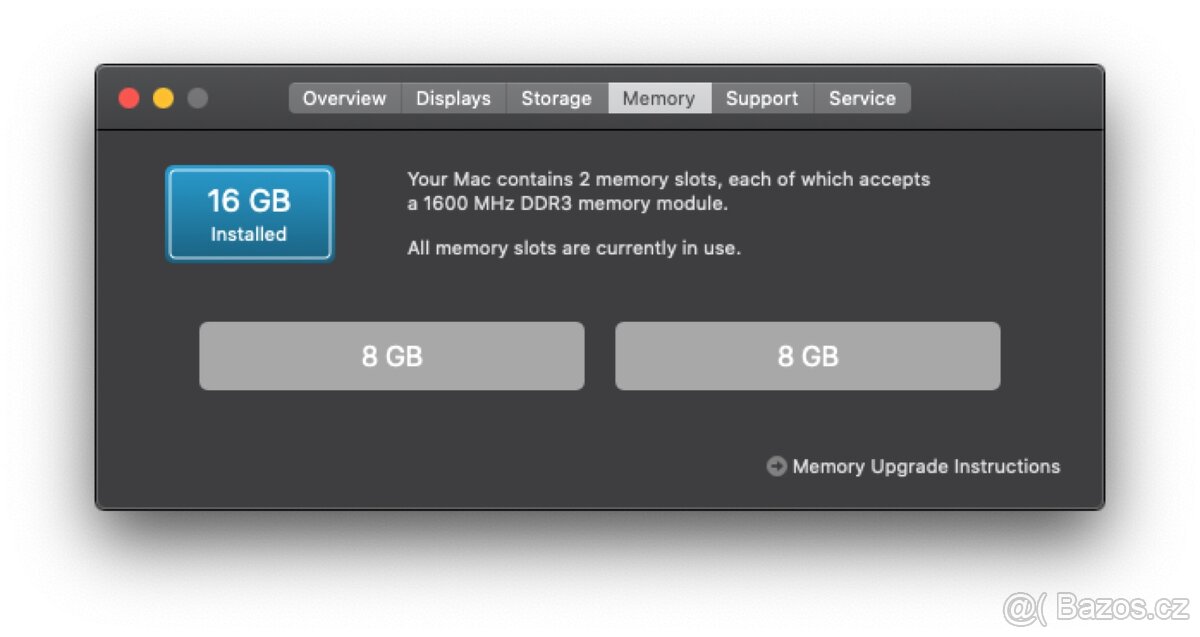Click the red traffic light button
The image size is (1200, 637).
coord(130,97)
